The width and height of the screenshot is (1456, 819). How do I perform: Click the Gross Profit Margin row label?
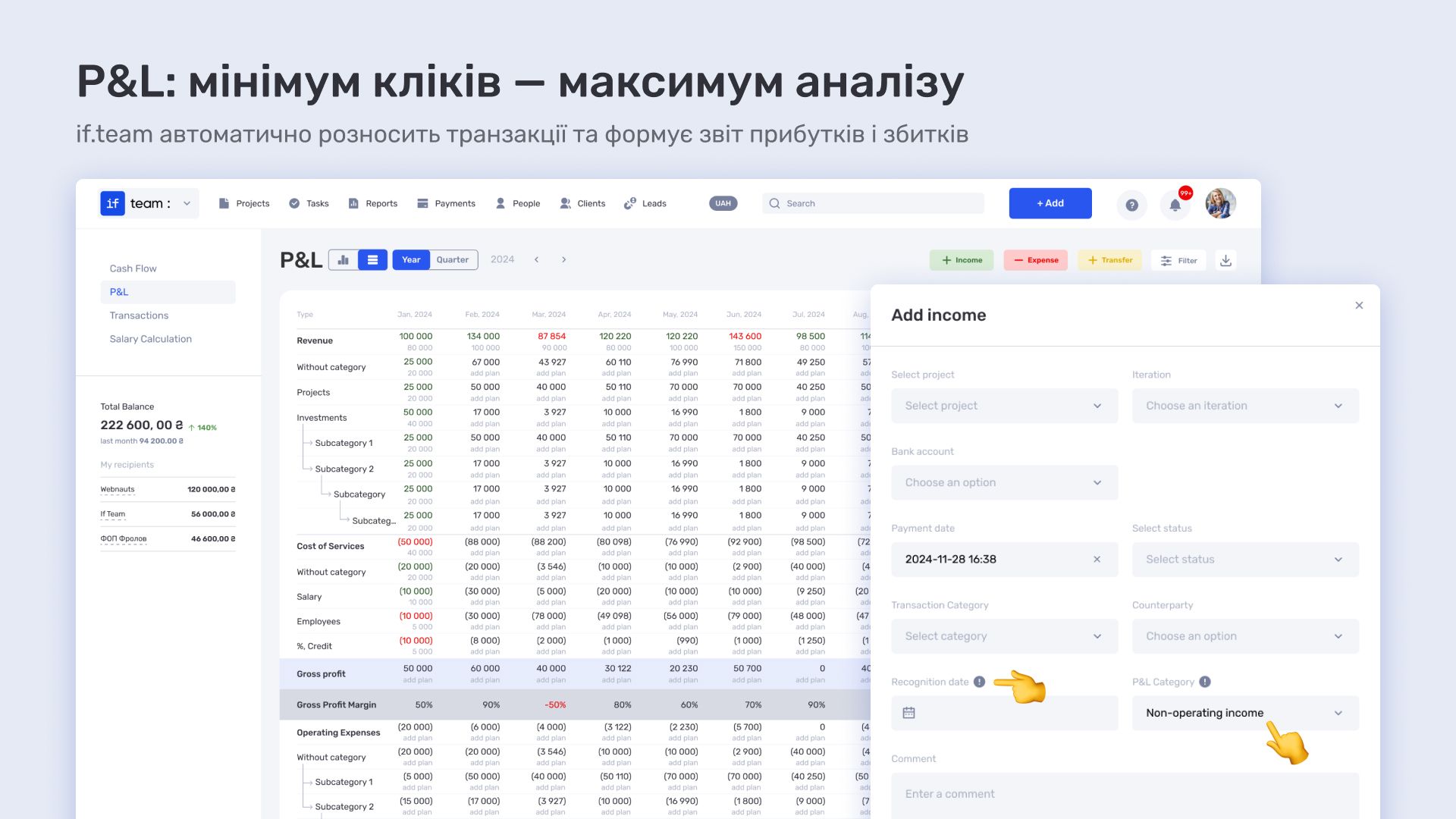point(336,704)
